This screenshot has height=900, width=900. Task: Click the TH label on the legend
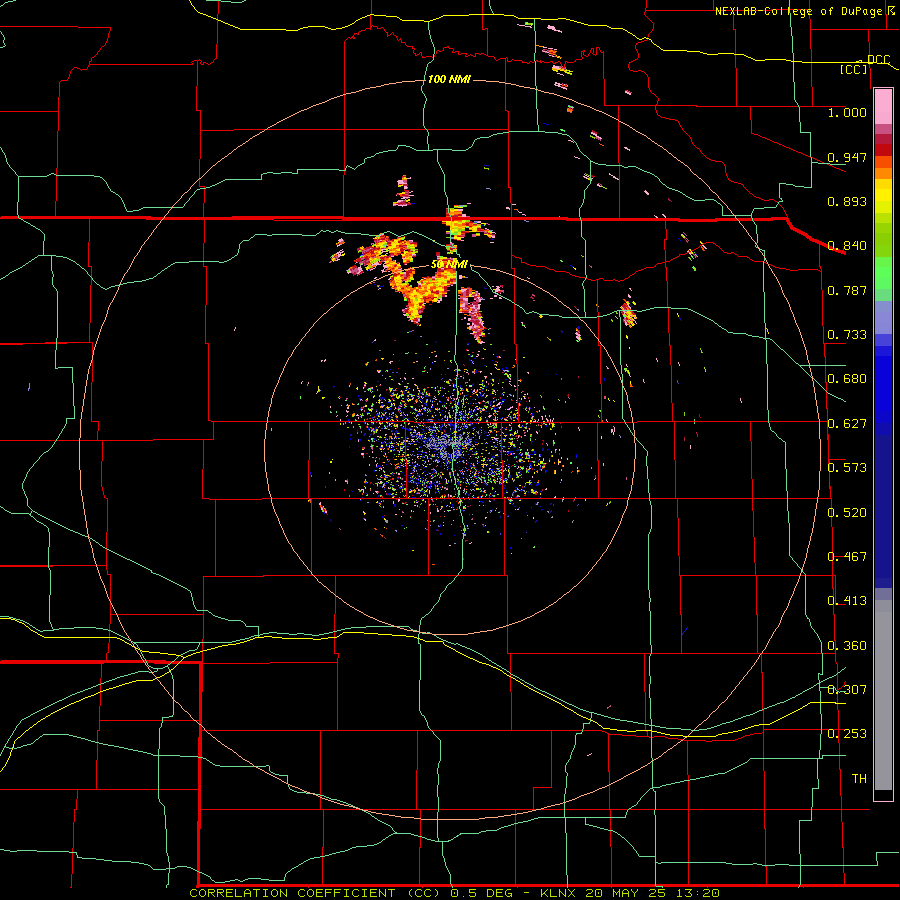tap(859, 779)
